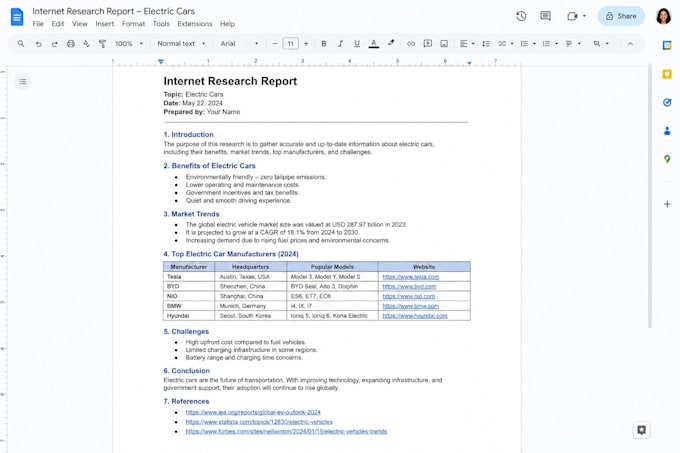Open the Google account avatar
The width and height of the screenshot is (680, 453).
click(x=664, y=16)
